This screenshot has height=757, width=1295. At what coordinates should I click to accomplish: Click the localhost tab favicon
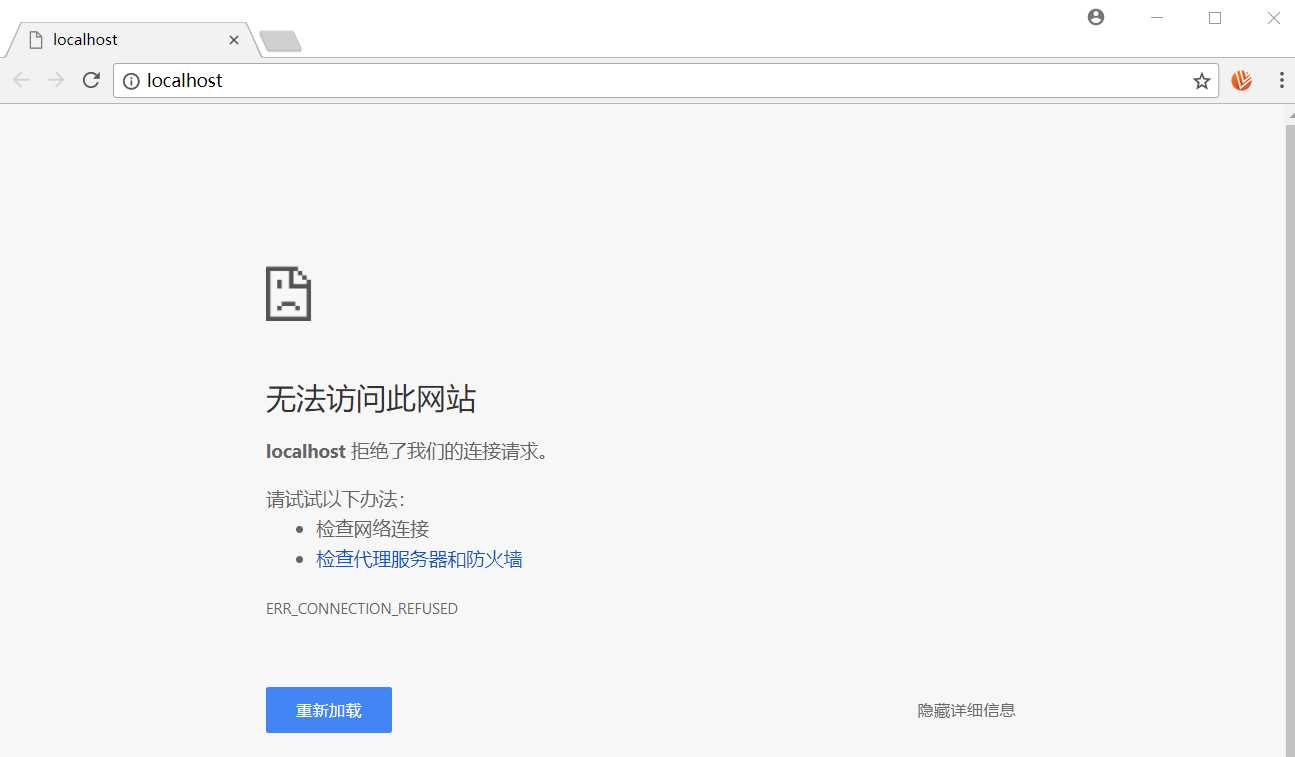37,39
